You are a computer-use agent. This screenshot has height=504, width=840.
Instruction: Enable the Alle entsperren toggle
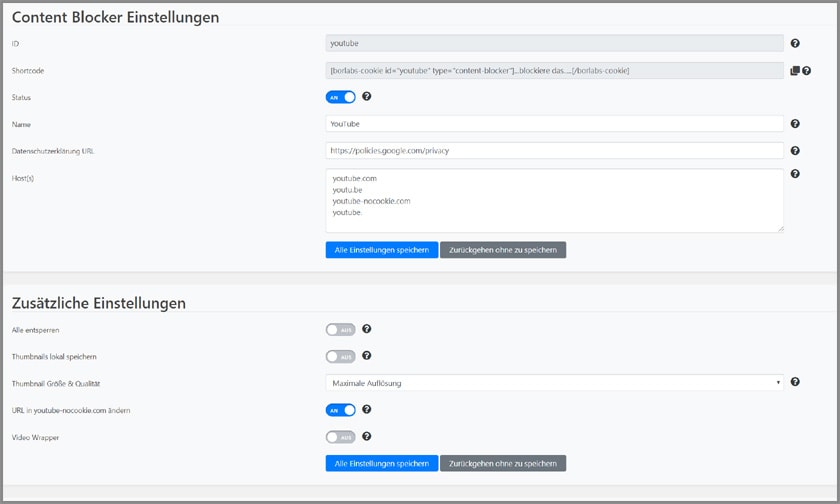(340, 329)
